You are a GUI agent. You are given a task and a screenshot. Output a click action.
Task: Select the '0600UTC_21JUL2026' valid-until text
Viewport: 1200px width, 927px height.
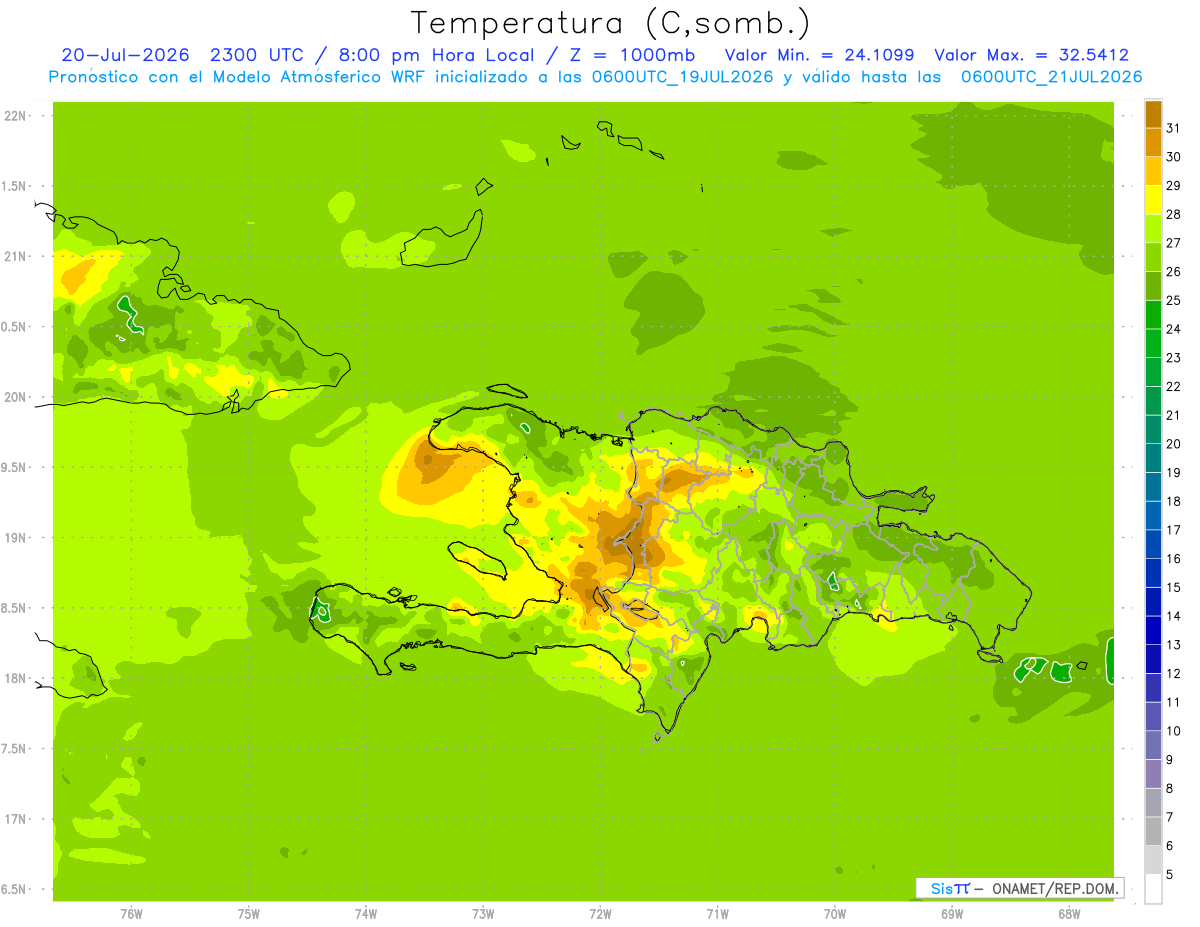[1051, 77]
